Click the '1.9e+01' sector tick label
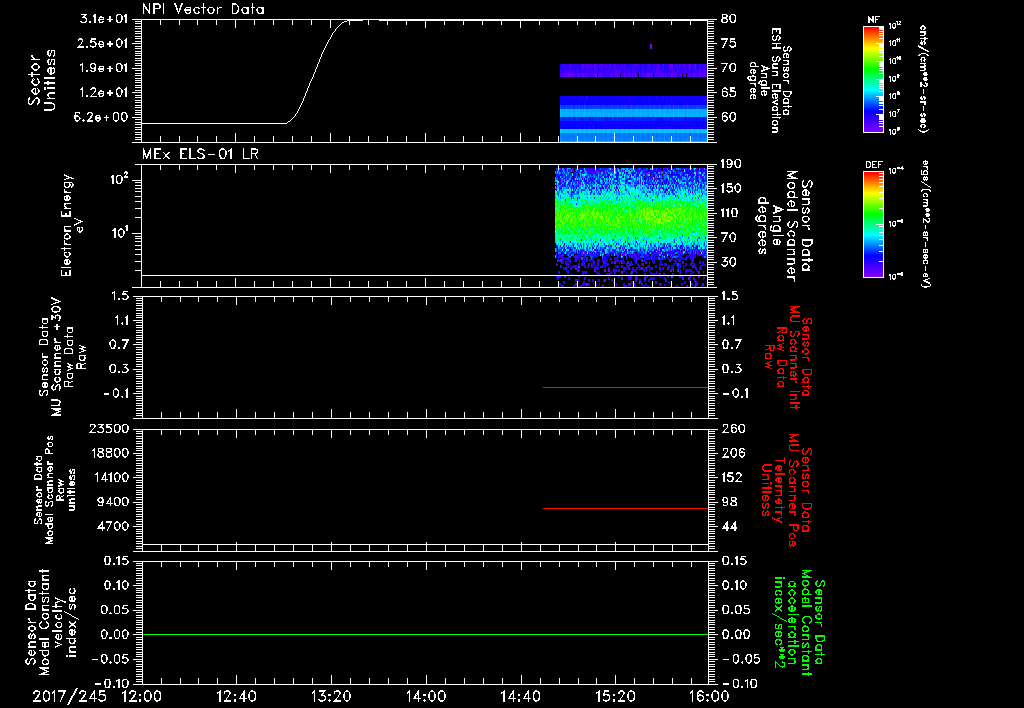Screen dimensions: 1024x708 coord(103,68)
